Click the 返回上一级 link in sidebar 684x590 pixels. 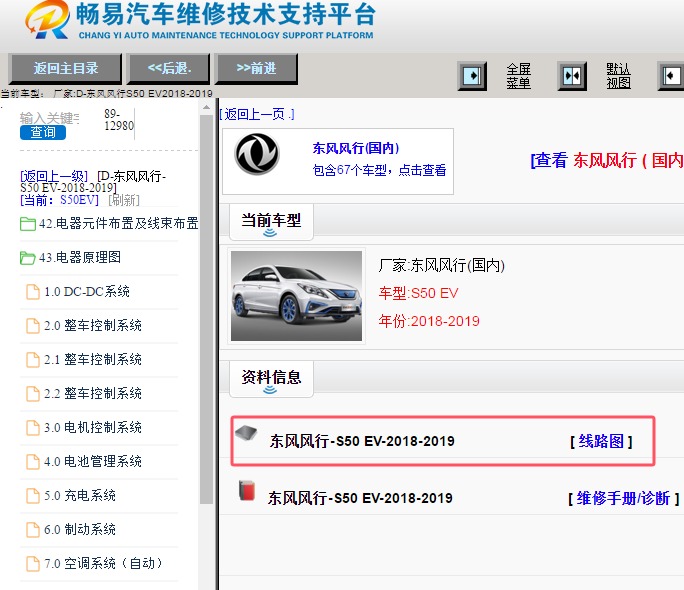54,176
